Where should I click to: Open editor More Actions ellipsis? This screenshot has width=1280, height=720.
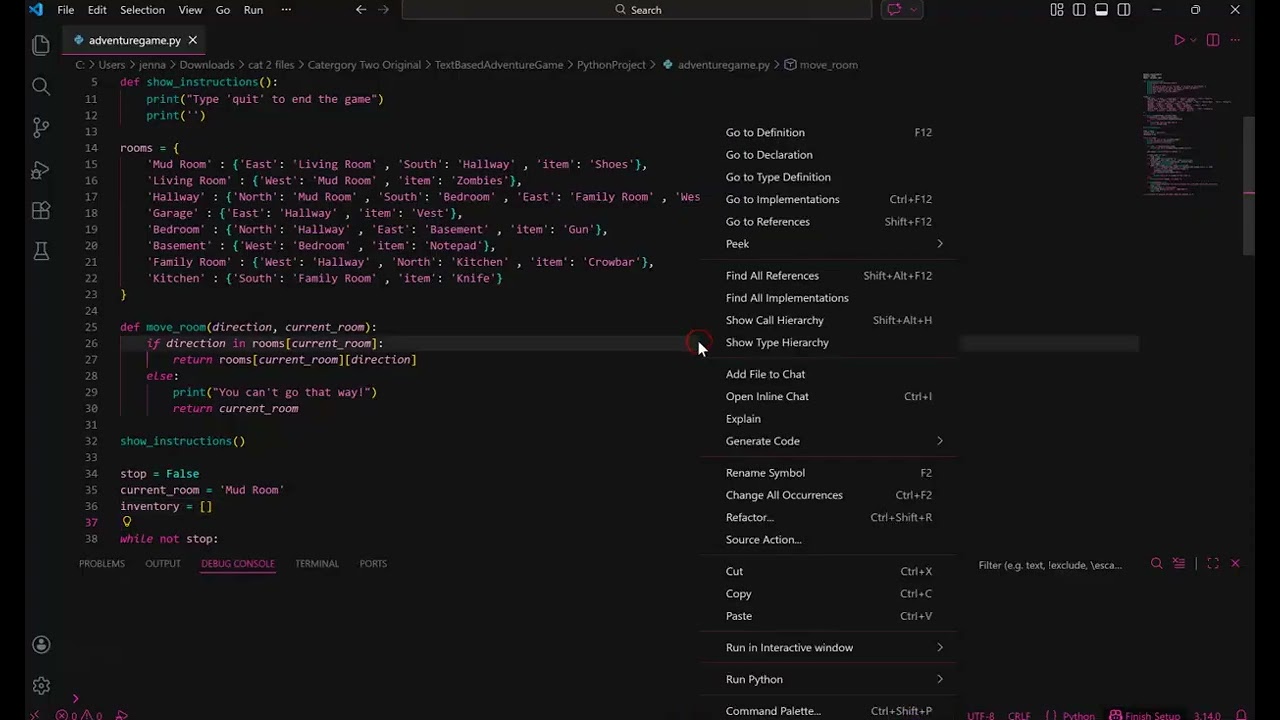(1235, 40)
